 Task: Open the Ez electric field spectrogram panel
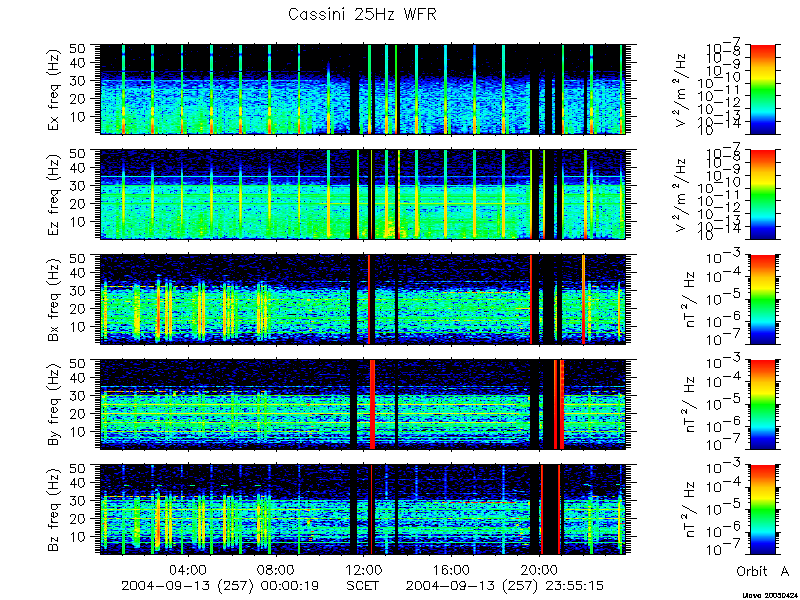pos(363,194)
